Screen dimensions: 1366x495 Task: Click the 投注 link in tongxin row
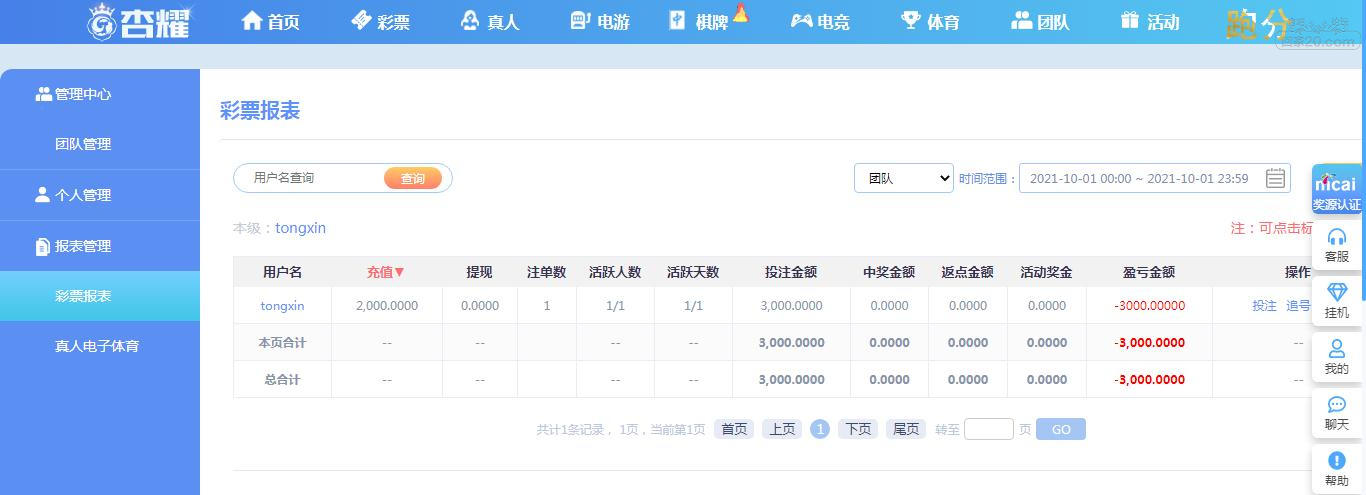point(1264,306)
